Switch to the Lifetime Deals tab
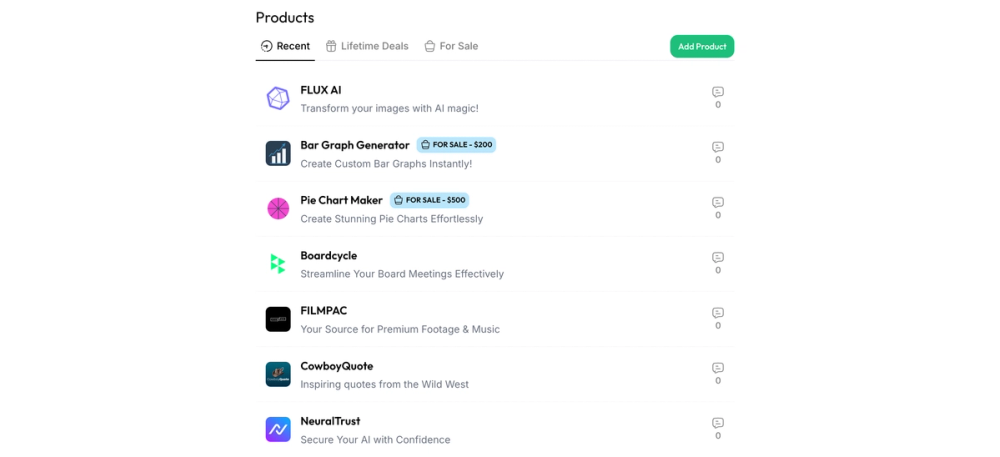The height and width of the screenshot is (457, 1000). pyautogui.click(x=367, y=47)
